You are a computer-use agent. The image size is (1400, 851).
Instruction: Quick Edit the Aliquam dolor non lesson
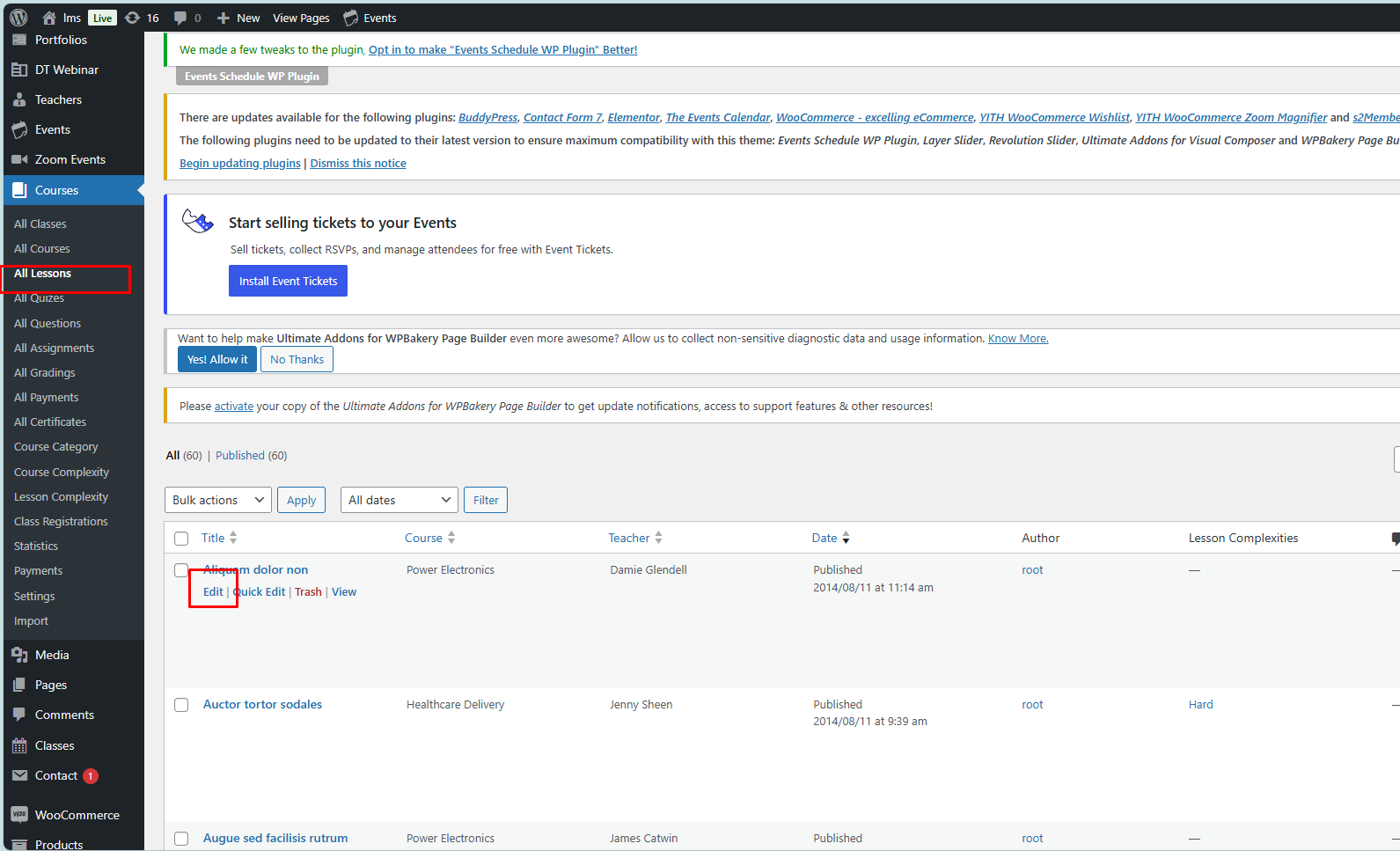coord(259,592)
